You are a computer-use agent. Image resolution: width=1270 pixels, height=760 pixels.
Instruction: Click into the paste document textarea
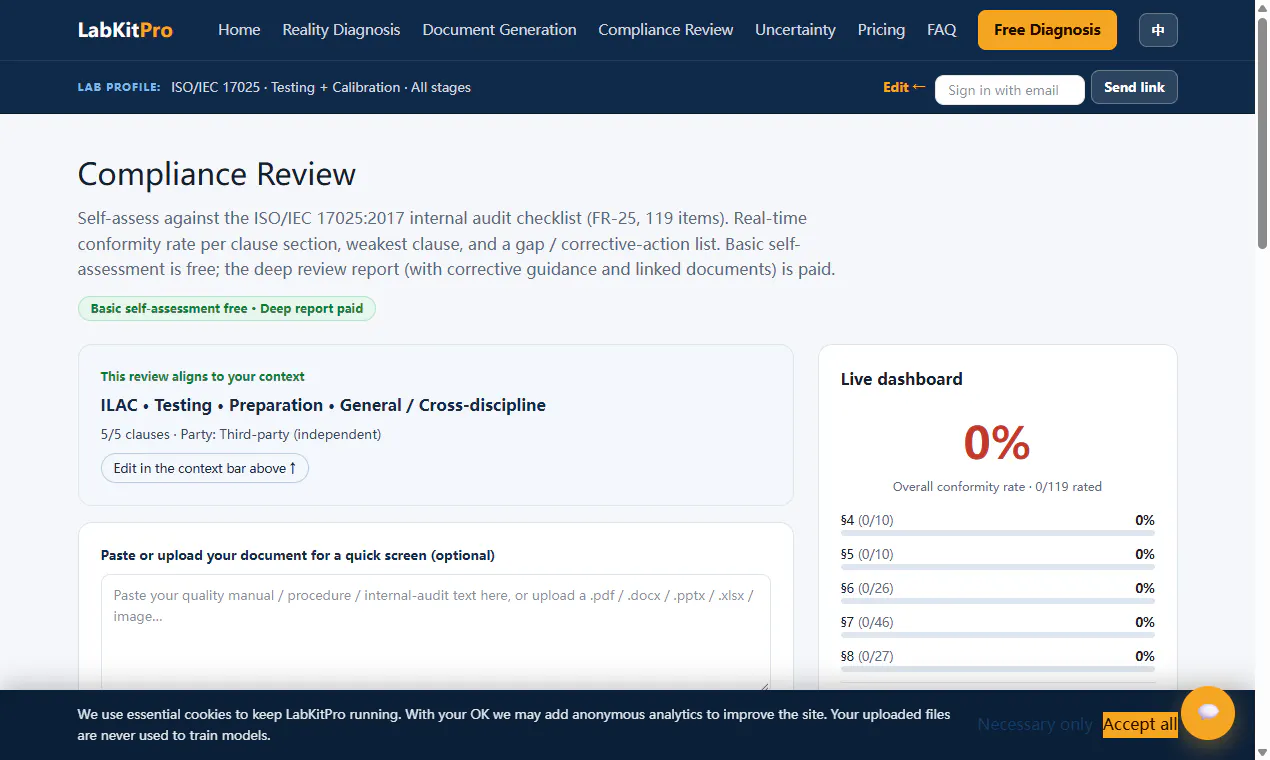(x=436, y=633)
